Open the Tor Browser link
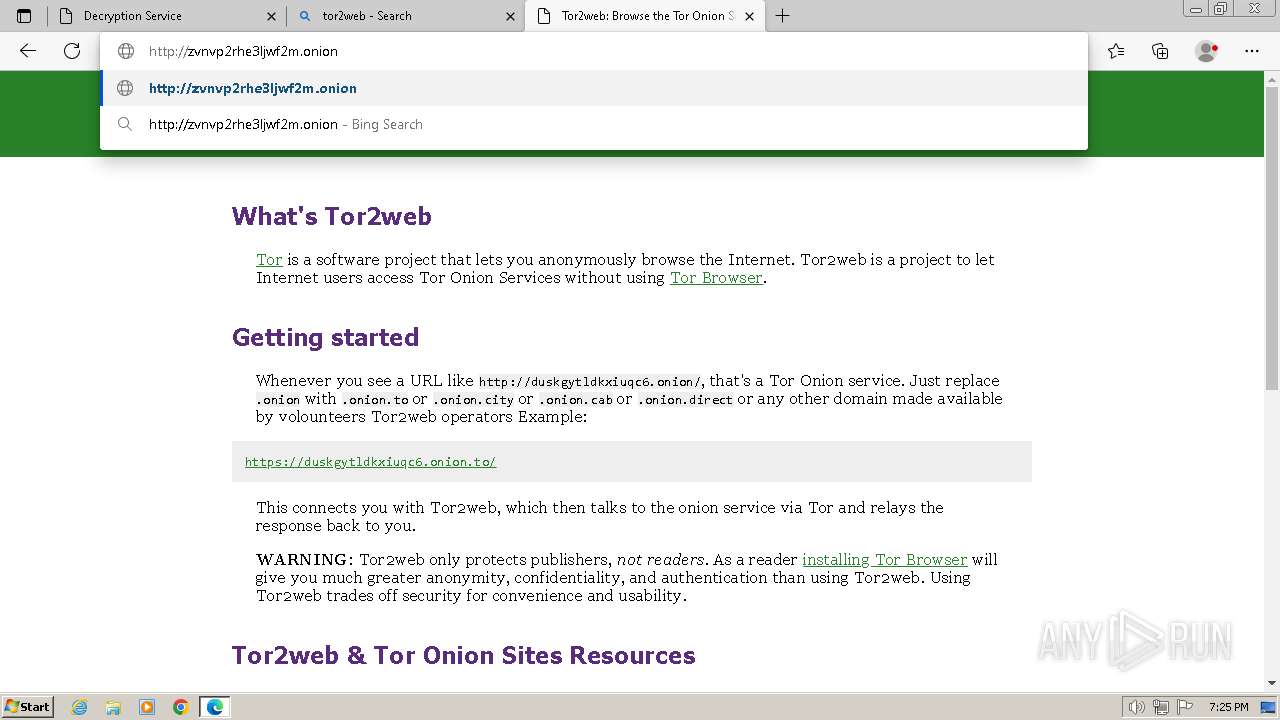 (716, 278)
